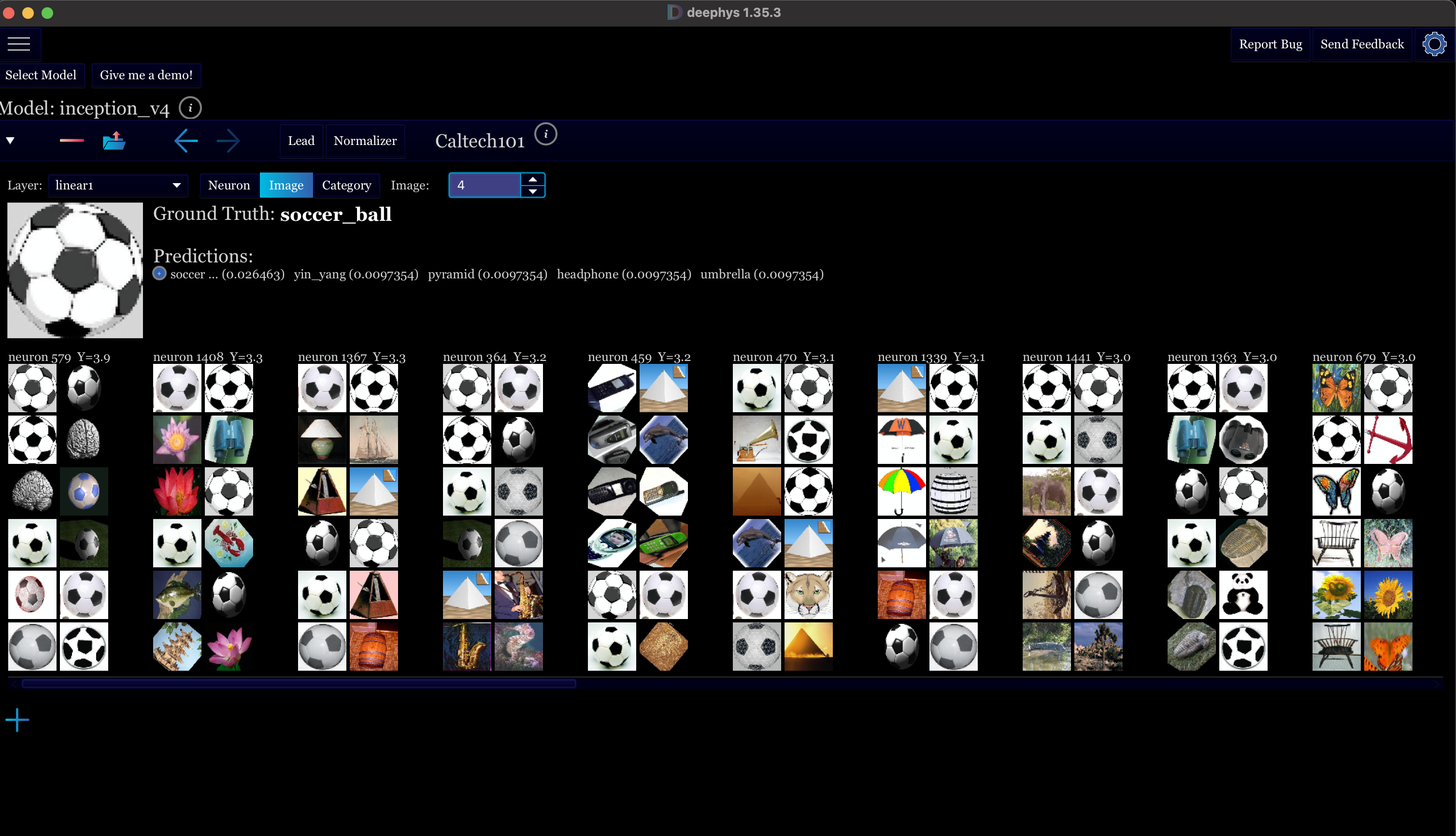The width and height of the screenshot is (1456, 836).
Task: Open the Layer linear1 dropdown
Action: click(118, 186)
